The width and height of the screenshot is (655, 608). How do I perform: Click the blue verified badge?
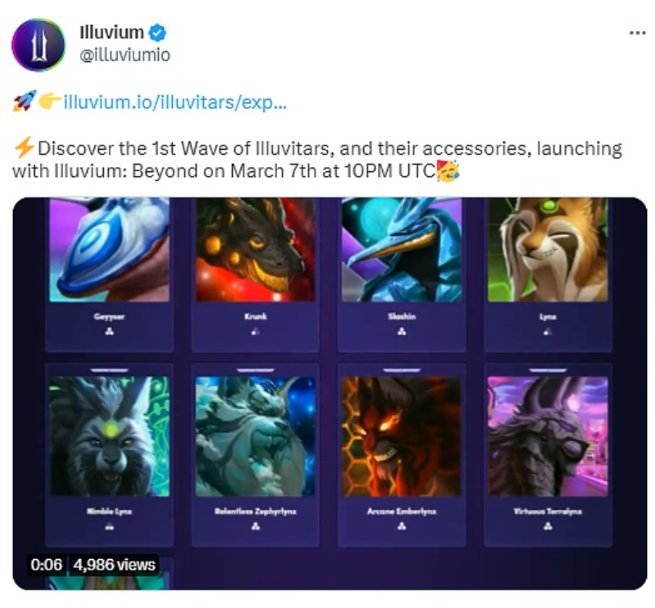[158, 33]
